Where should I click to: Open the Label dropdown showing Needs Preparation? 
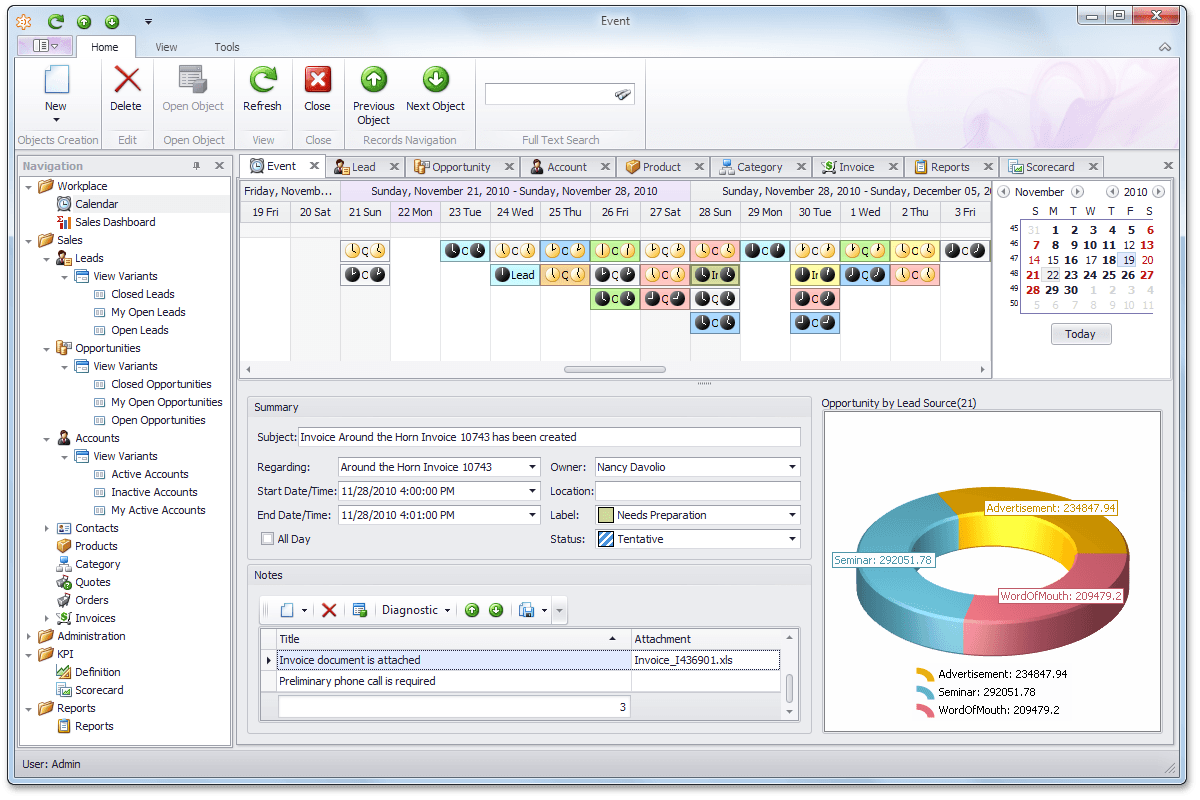[x=792, y=515]
